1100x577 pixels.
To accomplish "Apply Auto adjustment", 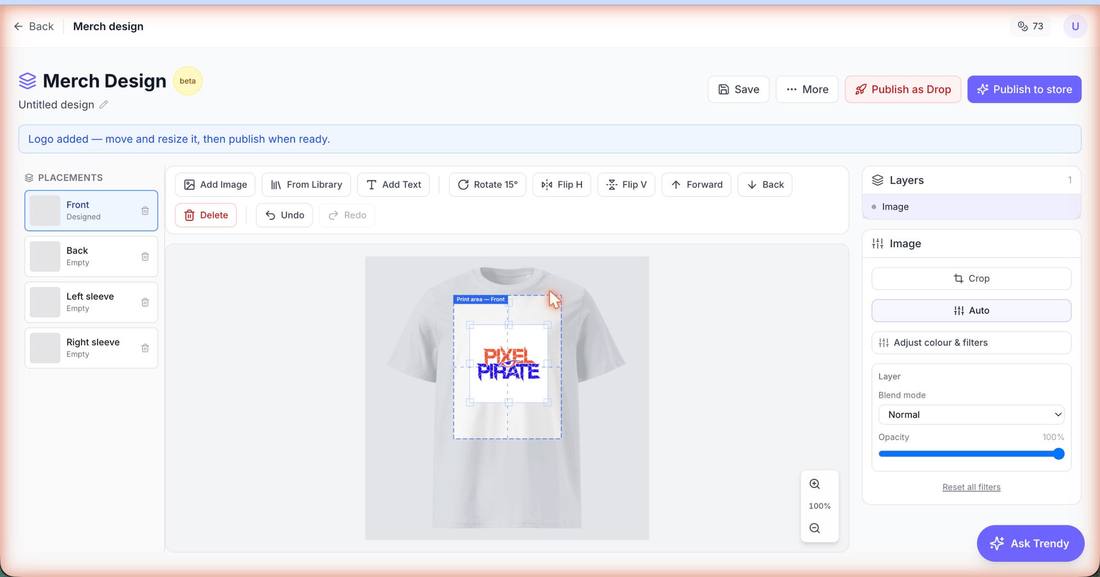I will pos(971,310).
